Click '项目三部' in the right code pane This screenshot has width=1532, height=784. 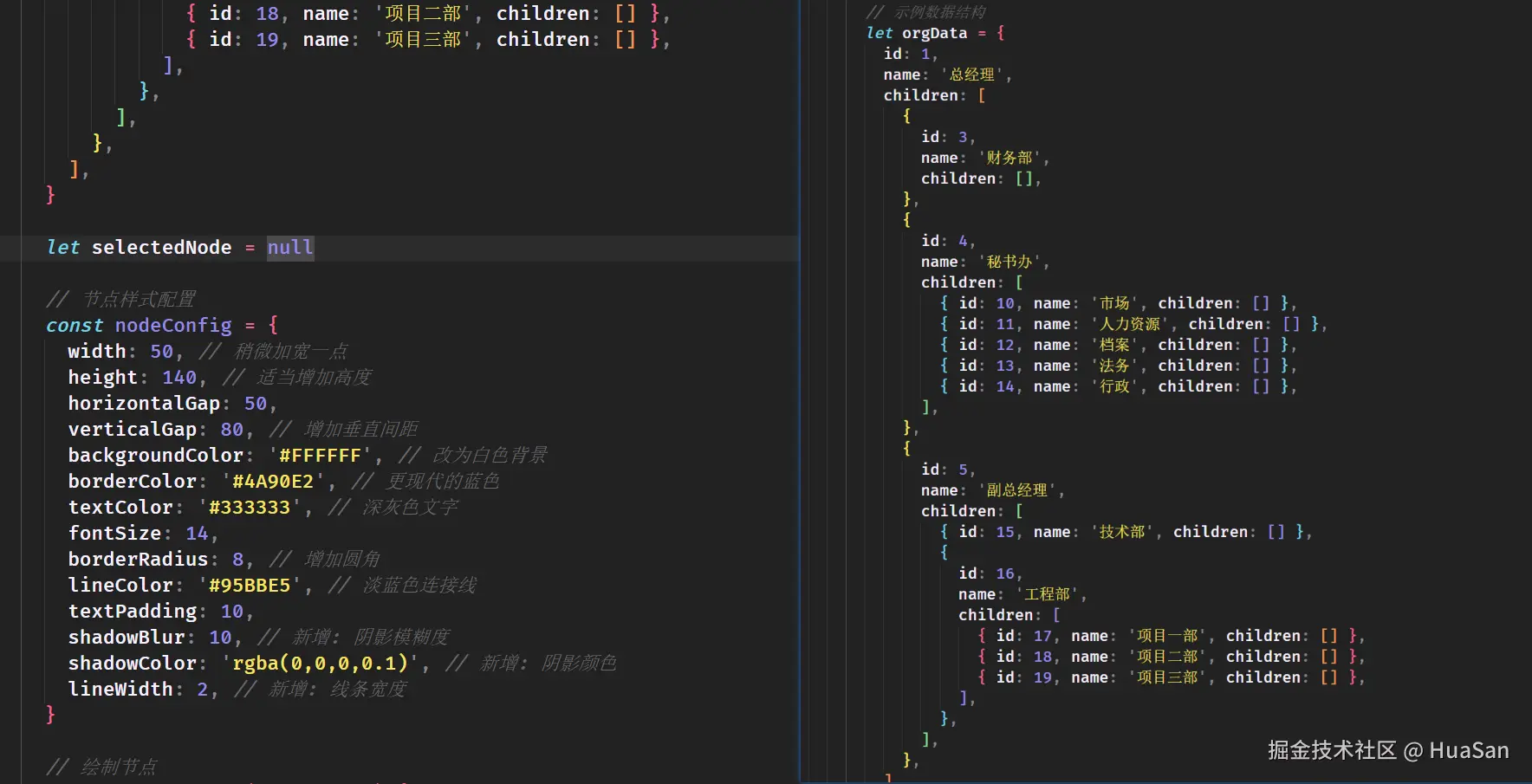click(x=1167, y=677)
